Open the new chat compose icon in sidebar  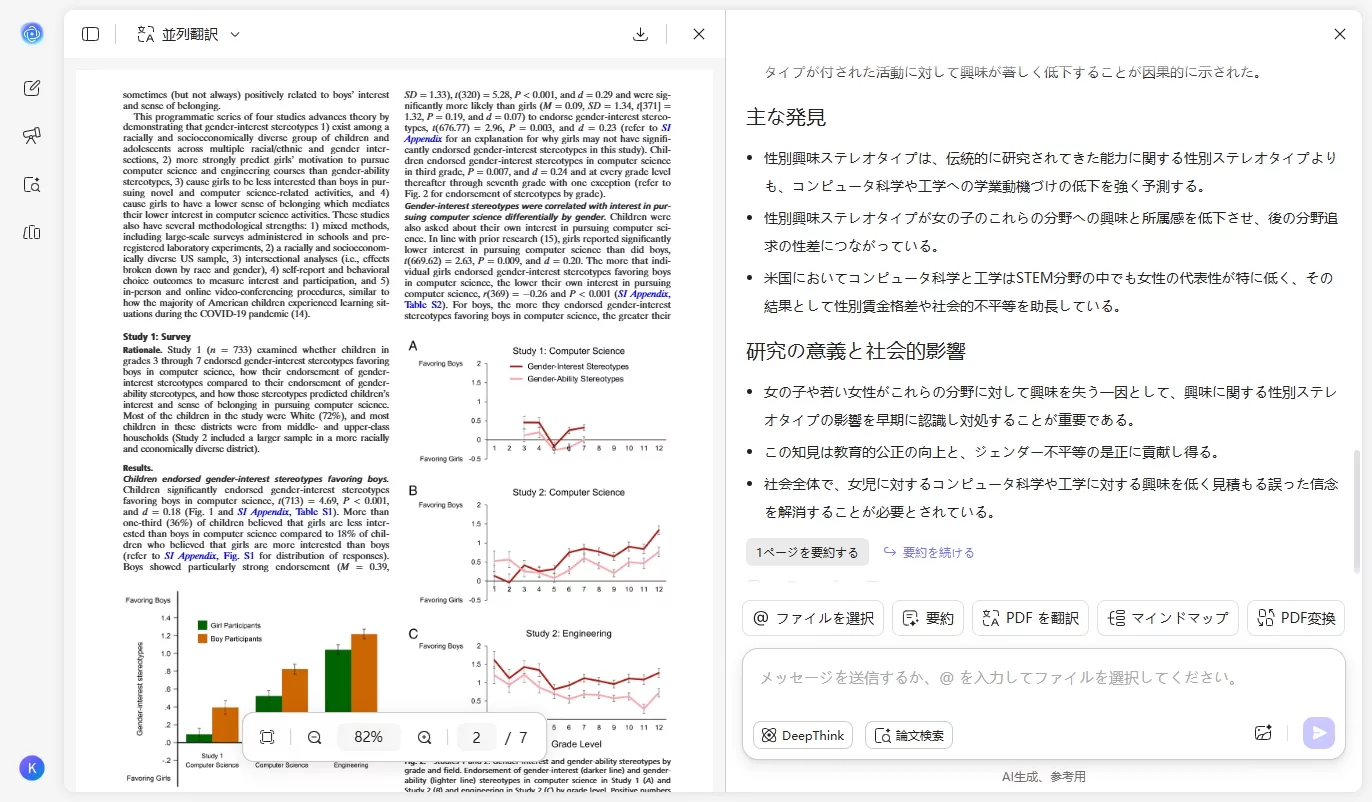click(x=32, y=87)
